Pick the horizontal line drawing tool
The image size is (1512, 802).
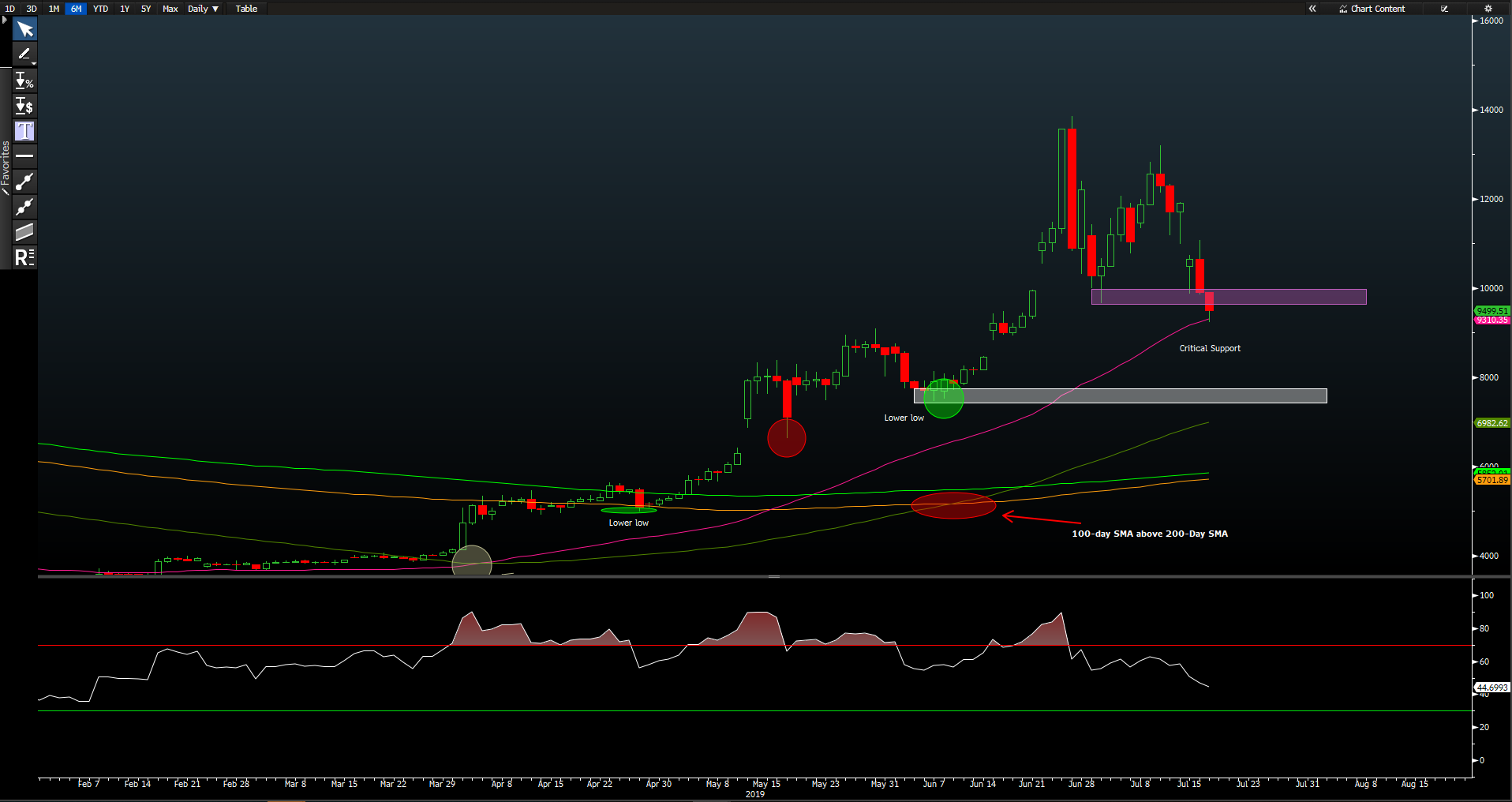tap(24, 156)
